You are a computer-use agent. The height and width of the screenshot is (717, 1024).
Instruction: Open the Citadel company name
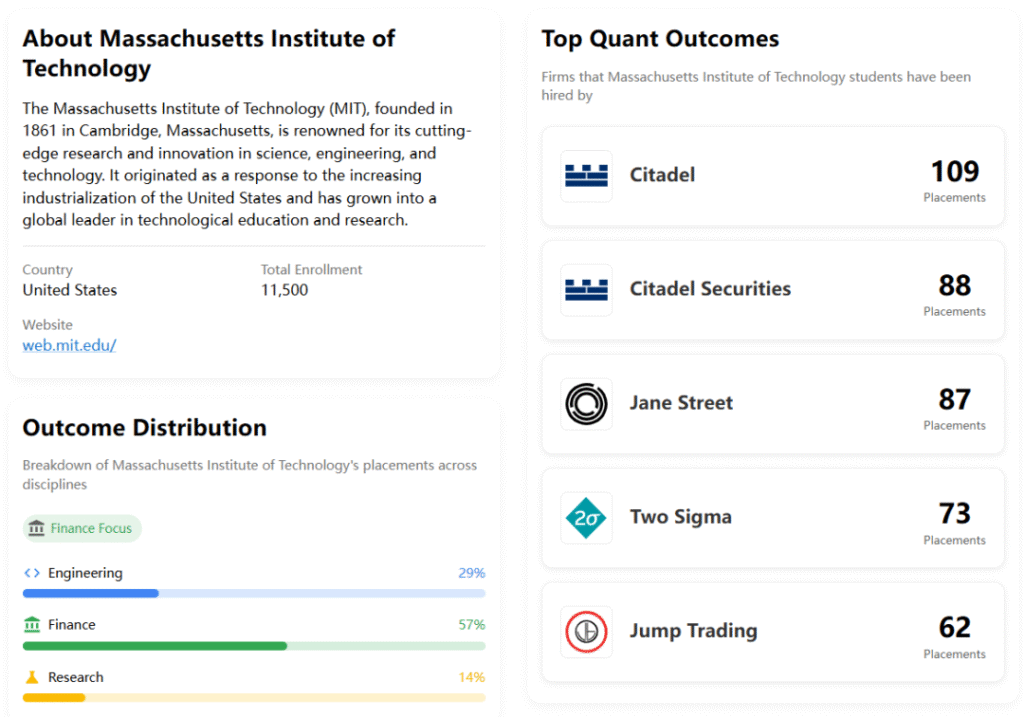click(x=662, y=175)
